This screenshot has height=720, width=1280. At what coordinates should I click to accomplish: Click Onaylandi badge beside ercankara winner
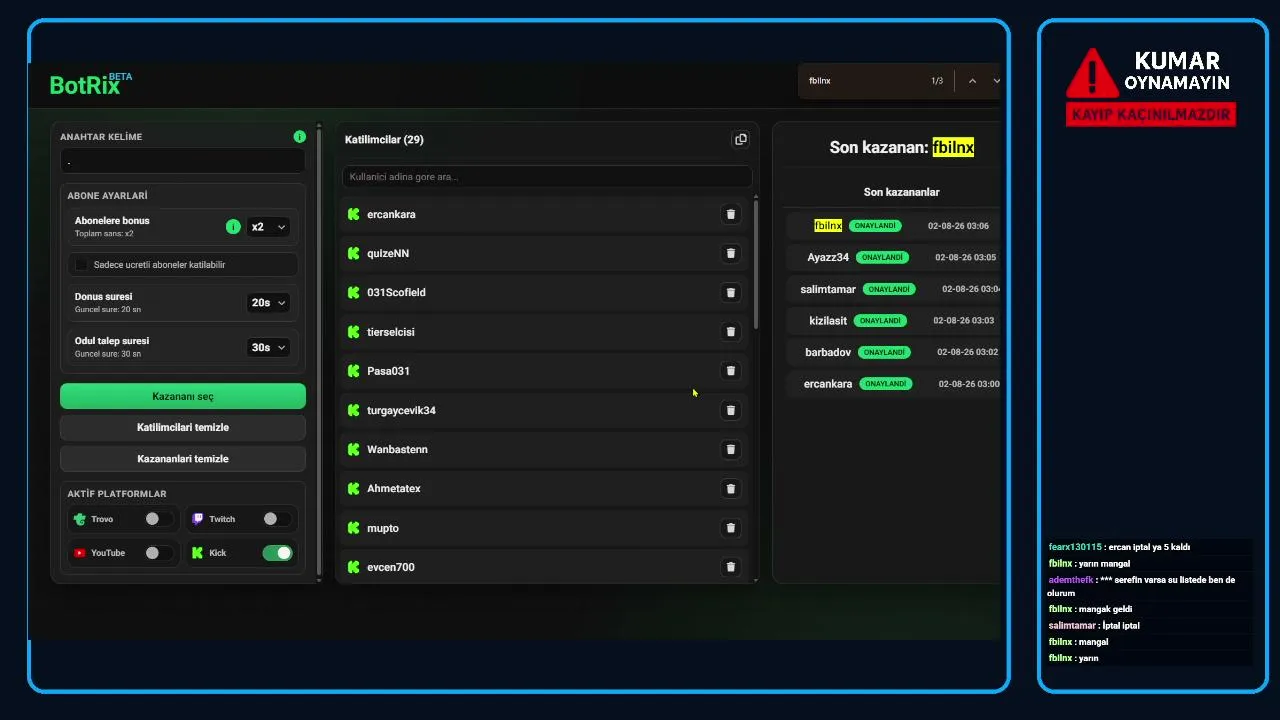886,384
